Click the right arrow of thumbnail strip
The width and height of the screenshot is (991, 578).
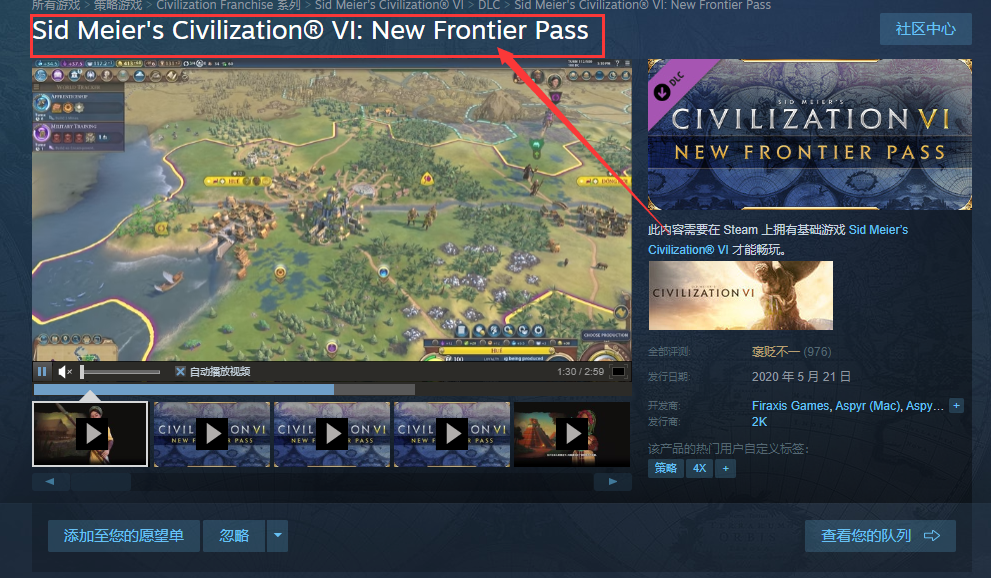click(x=612, y=481)
